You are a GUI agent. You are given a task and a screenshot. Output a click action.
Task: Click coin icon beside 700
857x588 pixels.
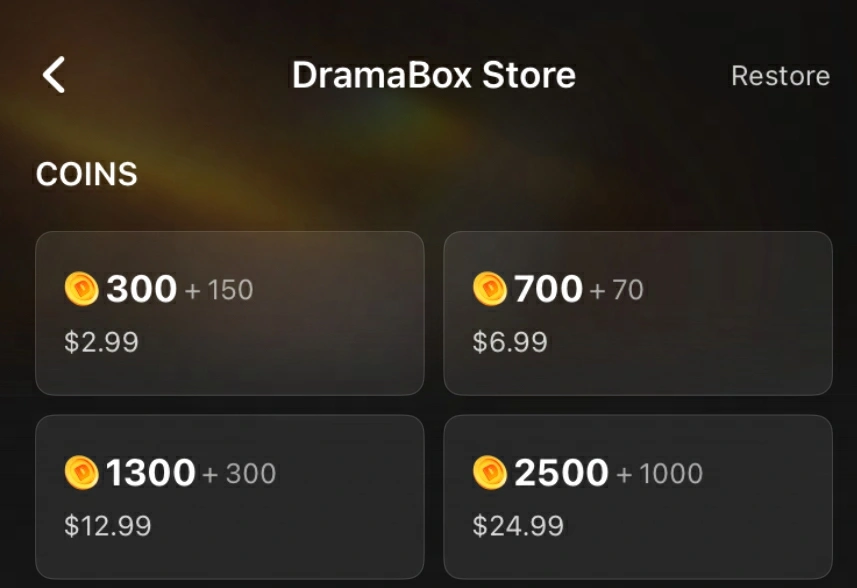click(489, 290)
